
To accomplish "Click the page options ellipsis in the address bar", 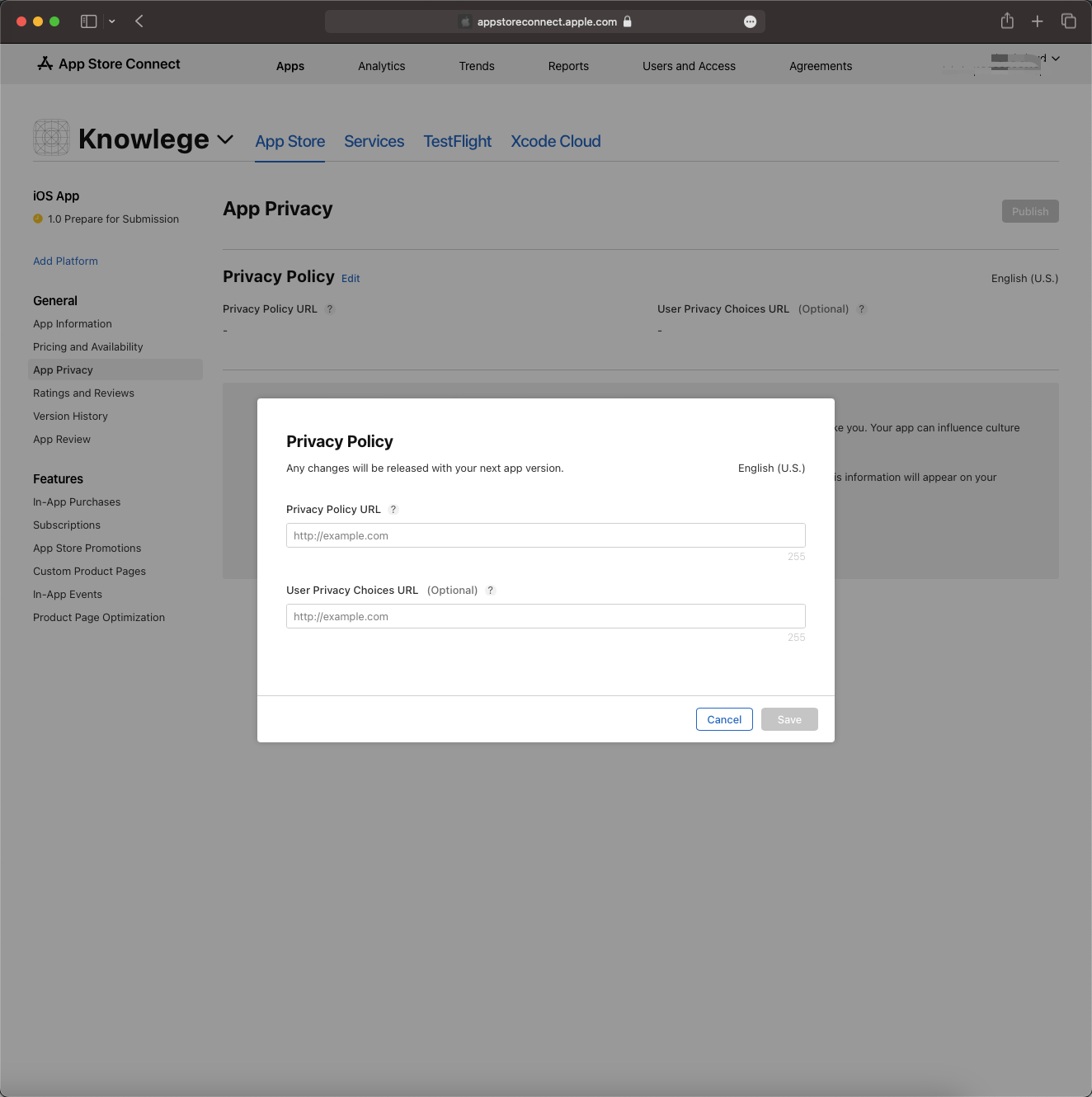I will (x=750, y=22).
